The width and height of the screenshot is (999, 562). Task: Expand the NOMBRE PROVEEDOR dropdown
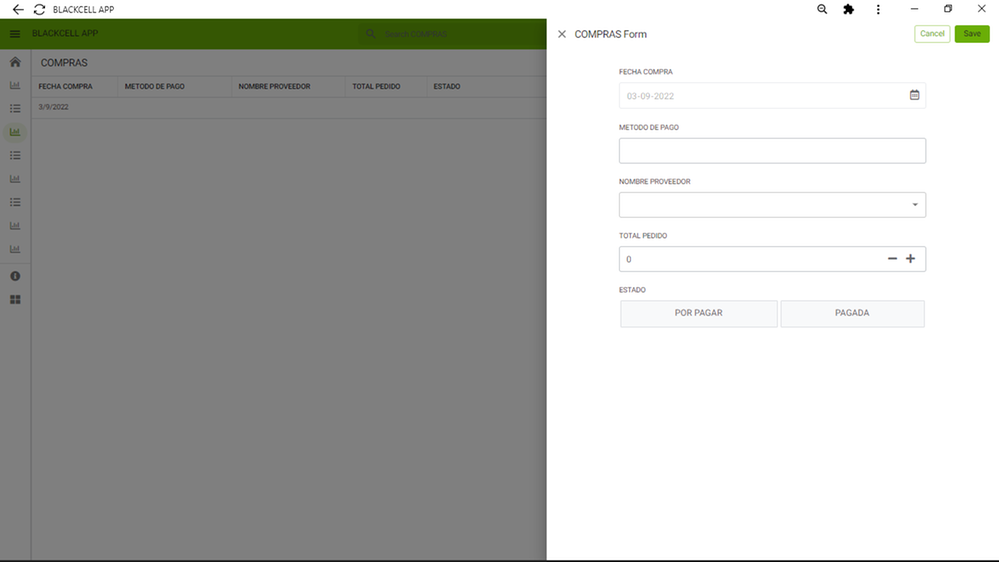point(915,205)
